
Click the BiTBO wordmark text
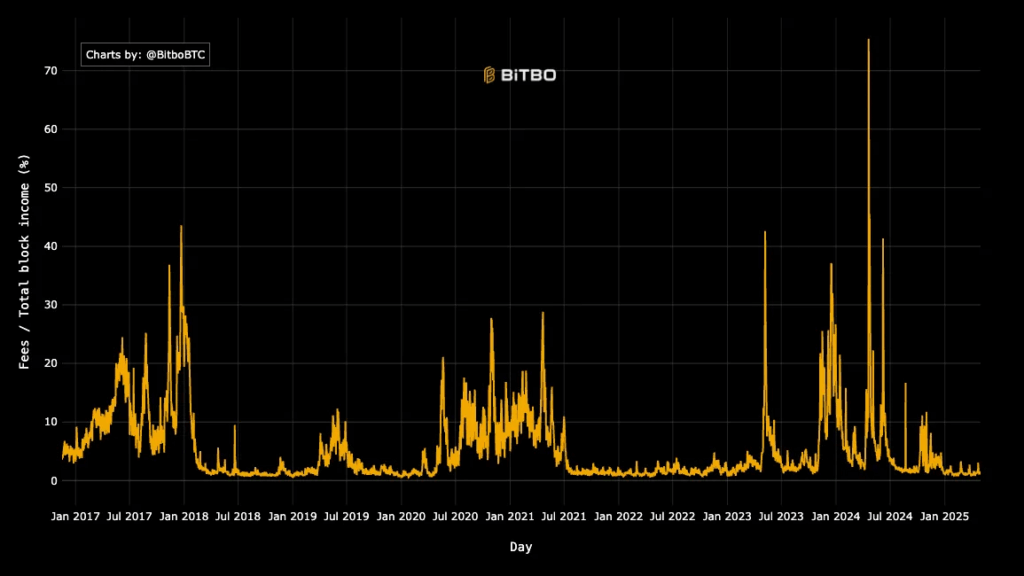pos(528,73)
